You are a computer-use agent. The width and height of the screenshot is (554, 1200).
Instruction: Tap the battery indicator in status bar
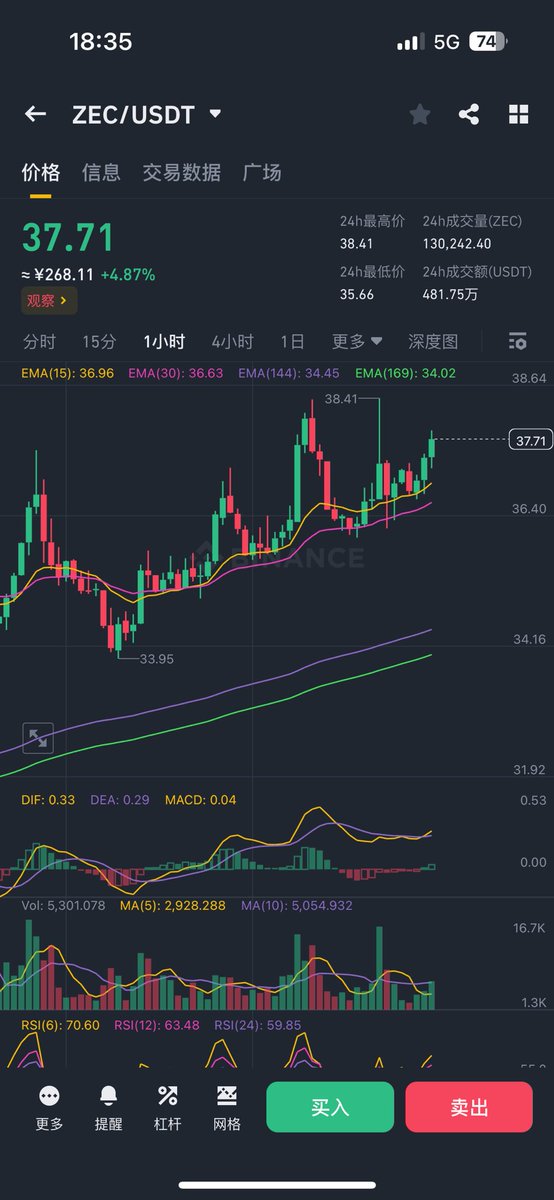click(487, 42)
